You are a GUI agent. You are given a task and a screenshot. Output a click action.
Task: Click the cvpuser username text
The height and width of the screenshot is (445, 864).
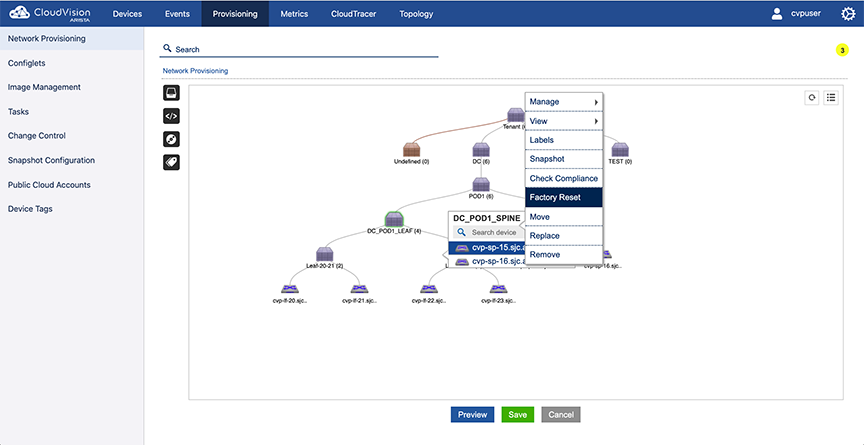pyautogui.click(x=806, y=13)
